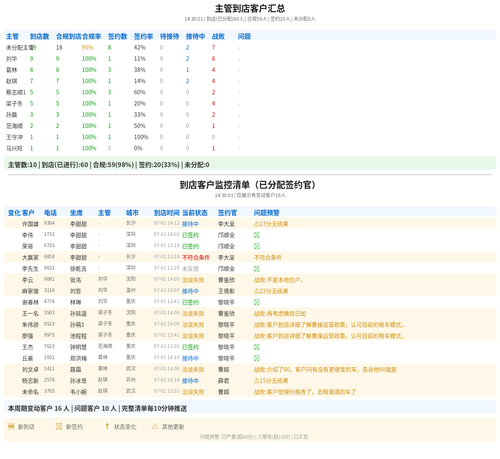Viewport: 500px width, 459px height.
Task: Click the red 不符合条件 status in 大赢家's row
Action: coord(196,258)
